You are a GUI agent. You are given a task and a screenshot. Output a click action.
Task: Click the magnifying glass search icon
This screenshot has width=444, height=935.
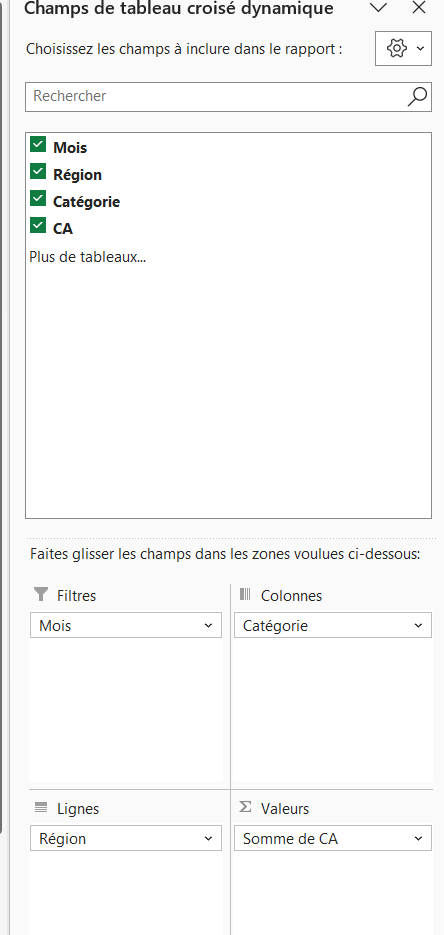tap(417, 96)
